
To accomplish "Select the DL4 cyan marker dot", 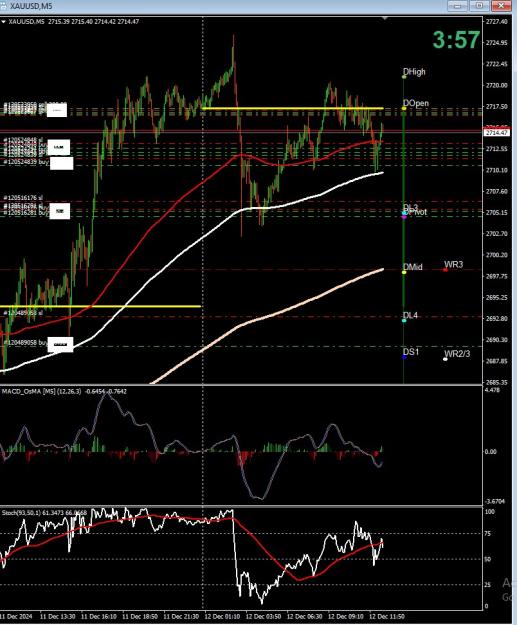I will pos(404,320).
